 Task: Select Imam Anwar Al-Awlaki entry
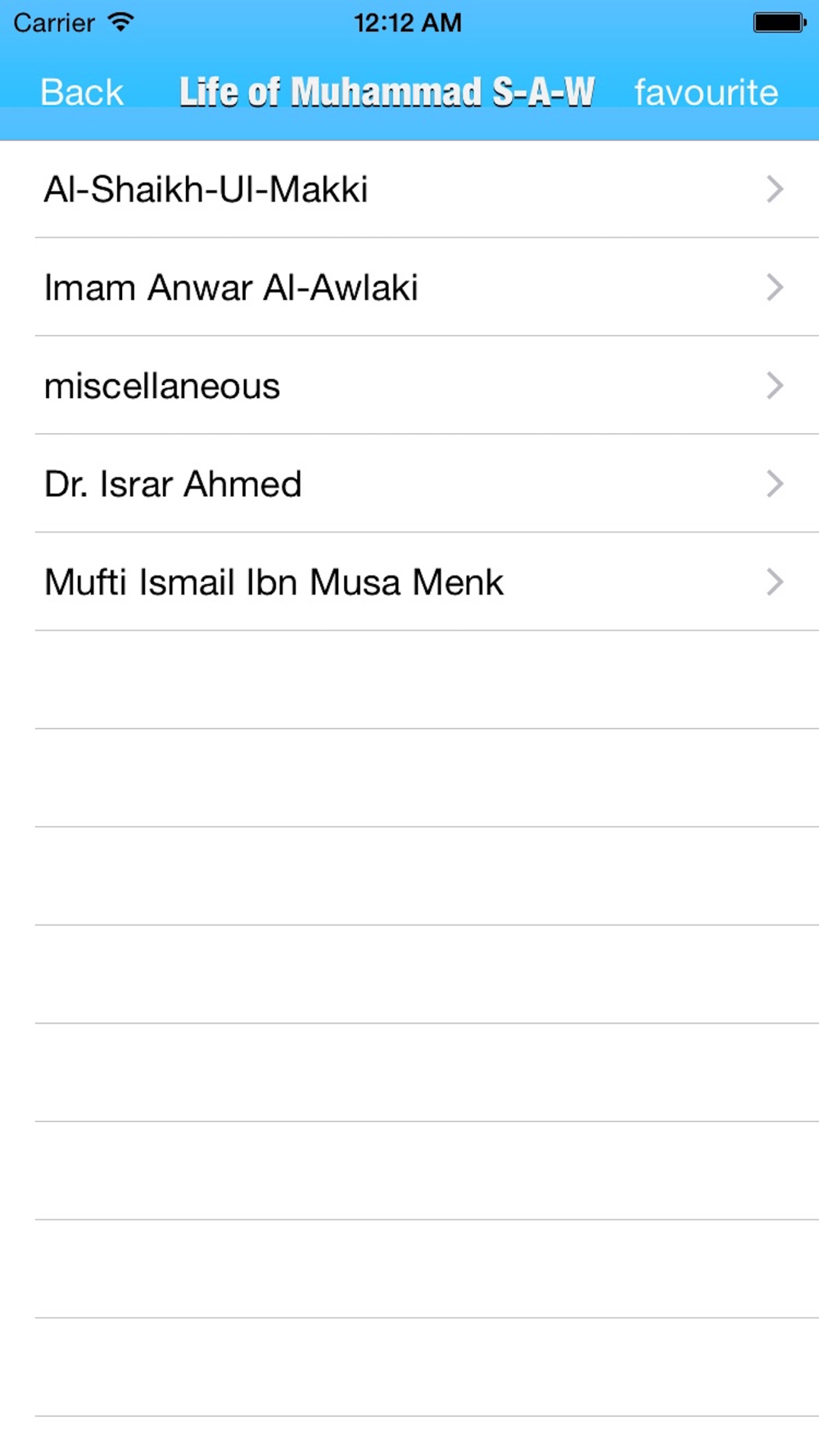[409, 287]
